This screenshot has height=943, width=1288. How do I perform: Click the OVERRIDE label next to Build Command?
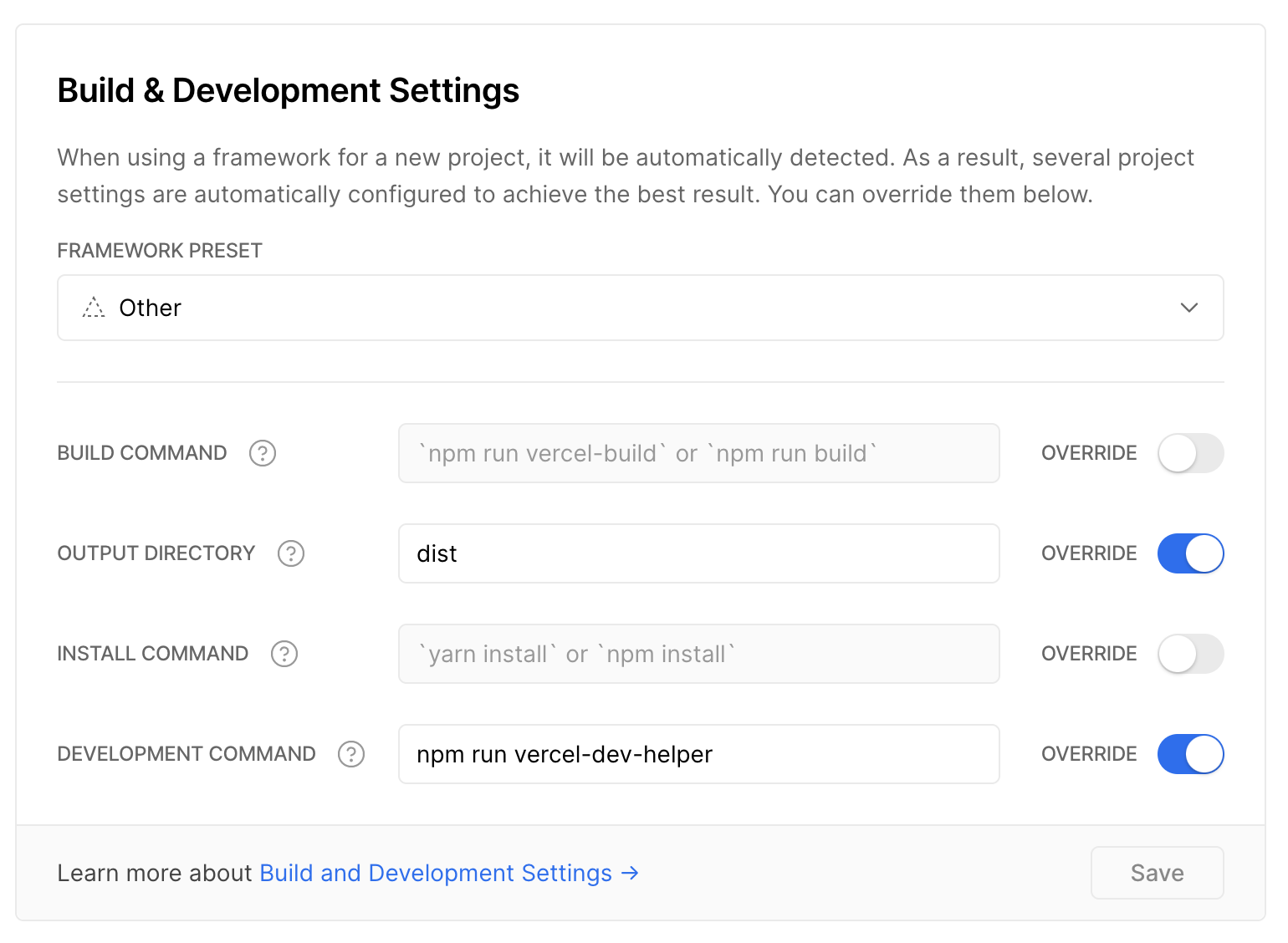(x=1088, y=453)
